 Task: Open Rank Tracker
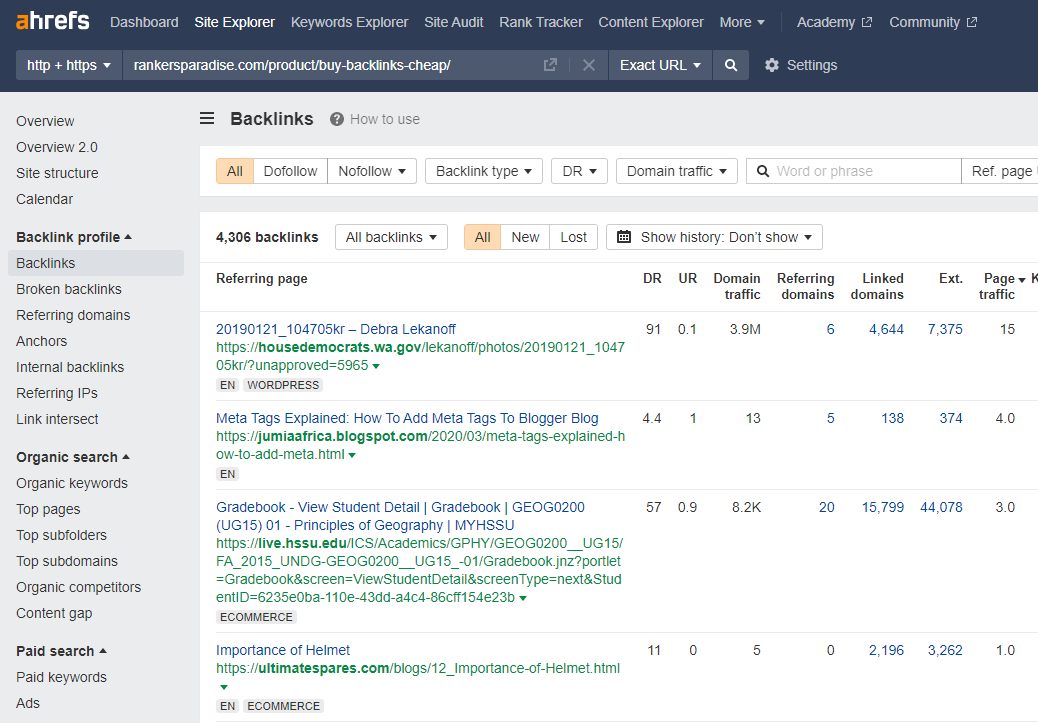[541, 22]
